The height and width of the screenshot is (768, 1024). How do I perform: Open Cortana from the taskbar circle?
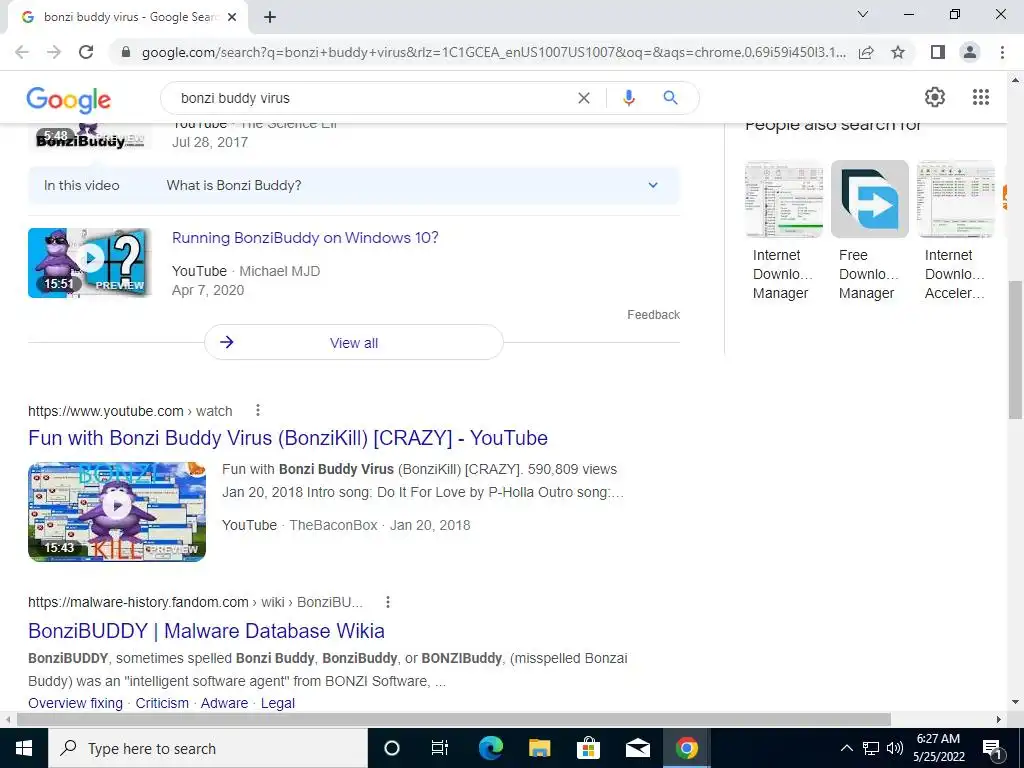coord(392,748)
